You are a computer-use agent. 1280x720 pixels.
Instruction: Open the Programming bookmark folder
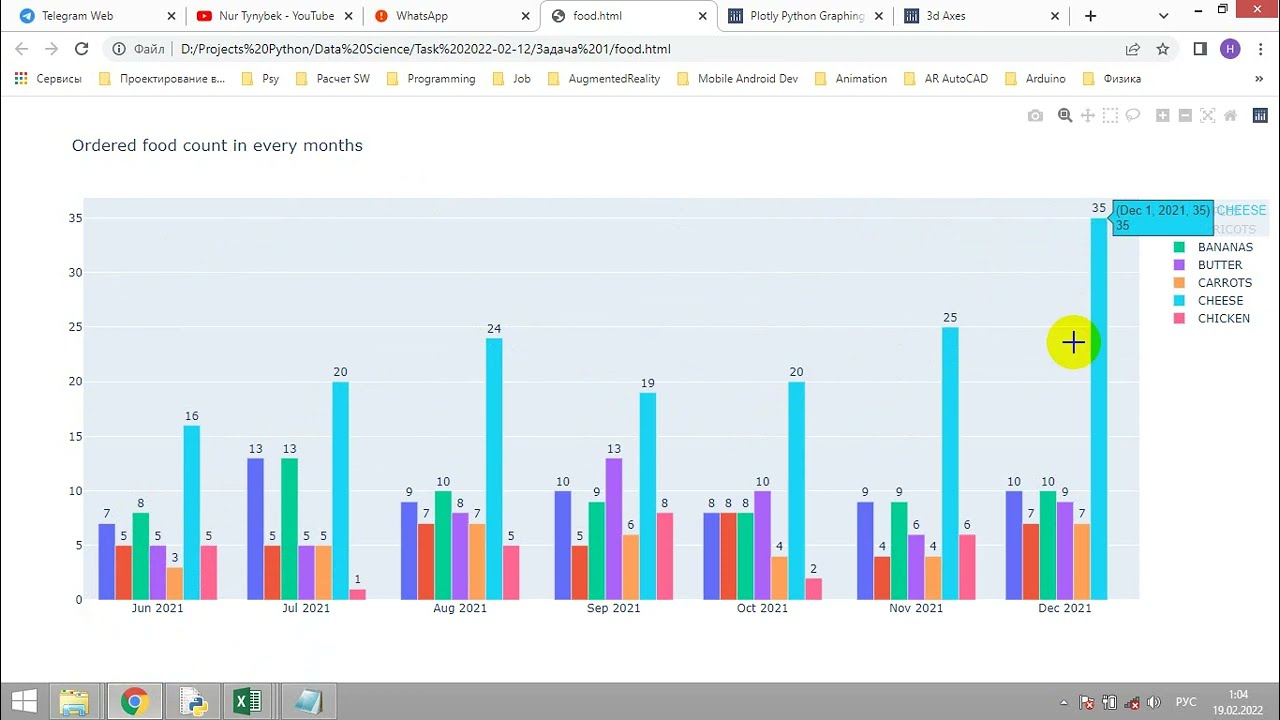[x=431, y=78]
